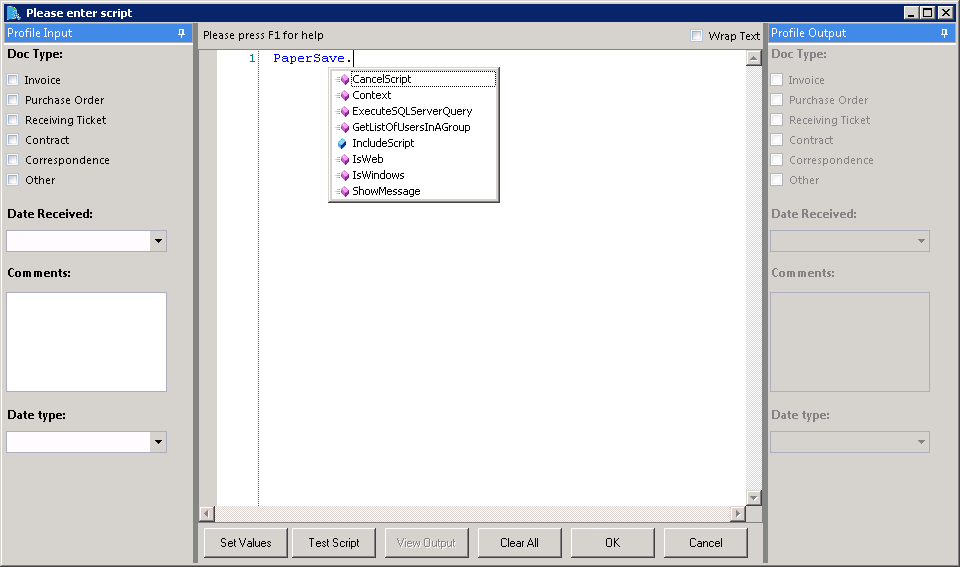Viewport: 960px width, 567px height.
Task: Click editor horizontal scrollbar left arrow
Action: coord(207,513)
